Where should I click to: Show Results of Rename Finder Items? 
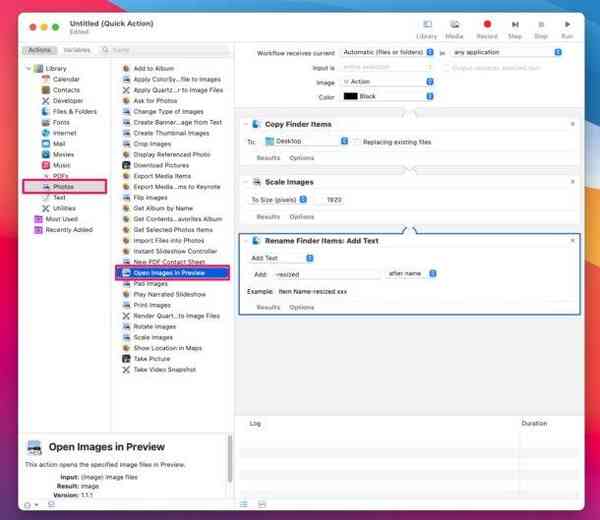pos(268,307)
